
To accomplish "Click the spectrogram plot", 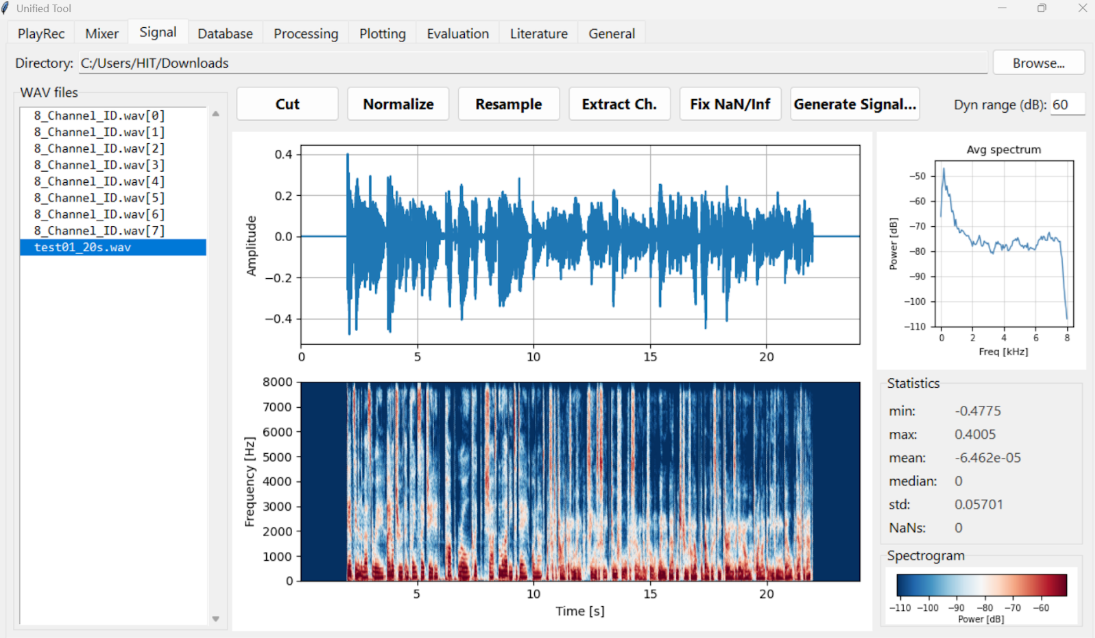I will click(x=580, y=482).
